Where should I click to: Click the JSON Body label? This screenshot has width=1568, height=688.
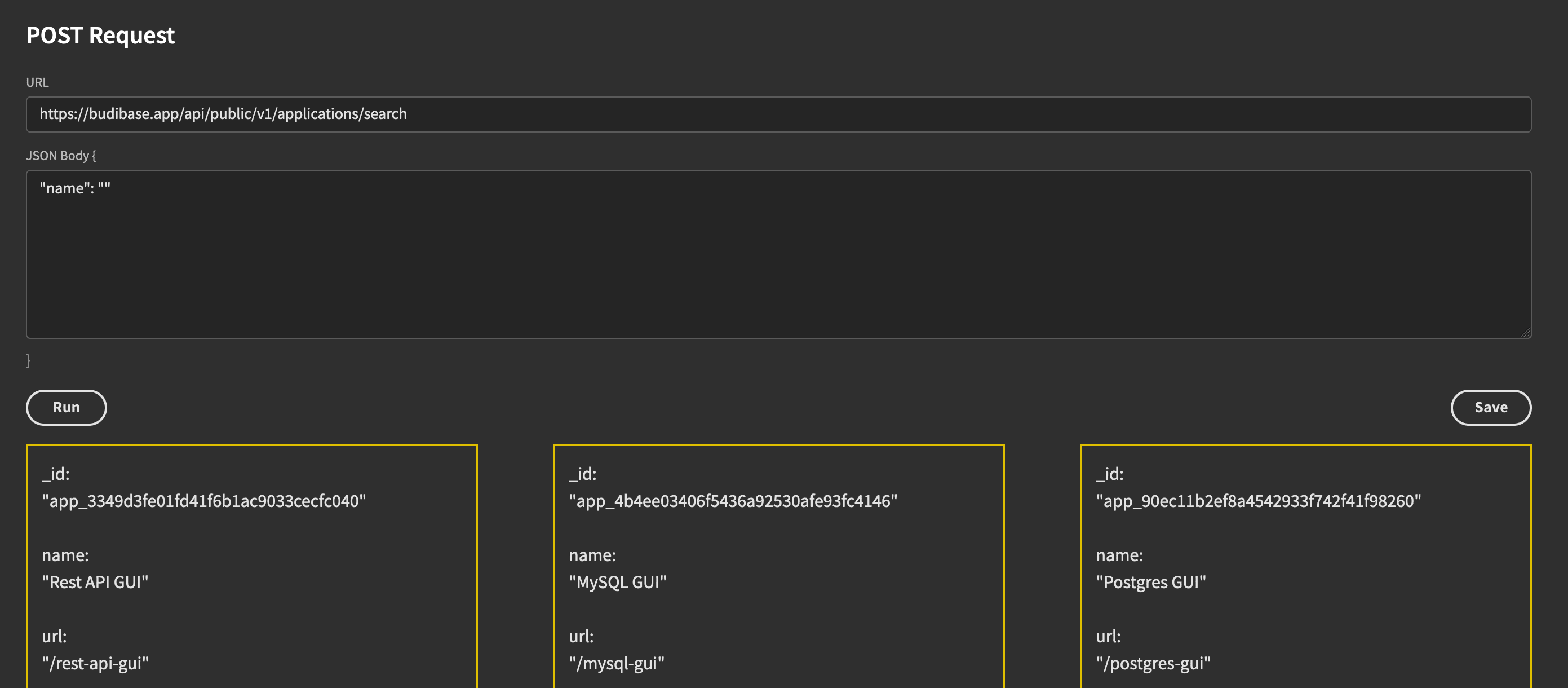(58, 156)
